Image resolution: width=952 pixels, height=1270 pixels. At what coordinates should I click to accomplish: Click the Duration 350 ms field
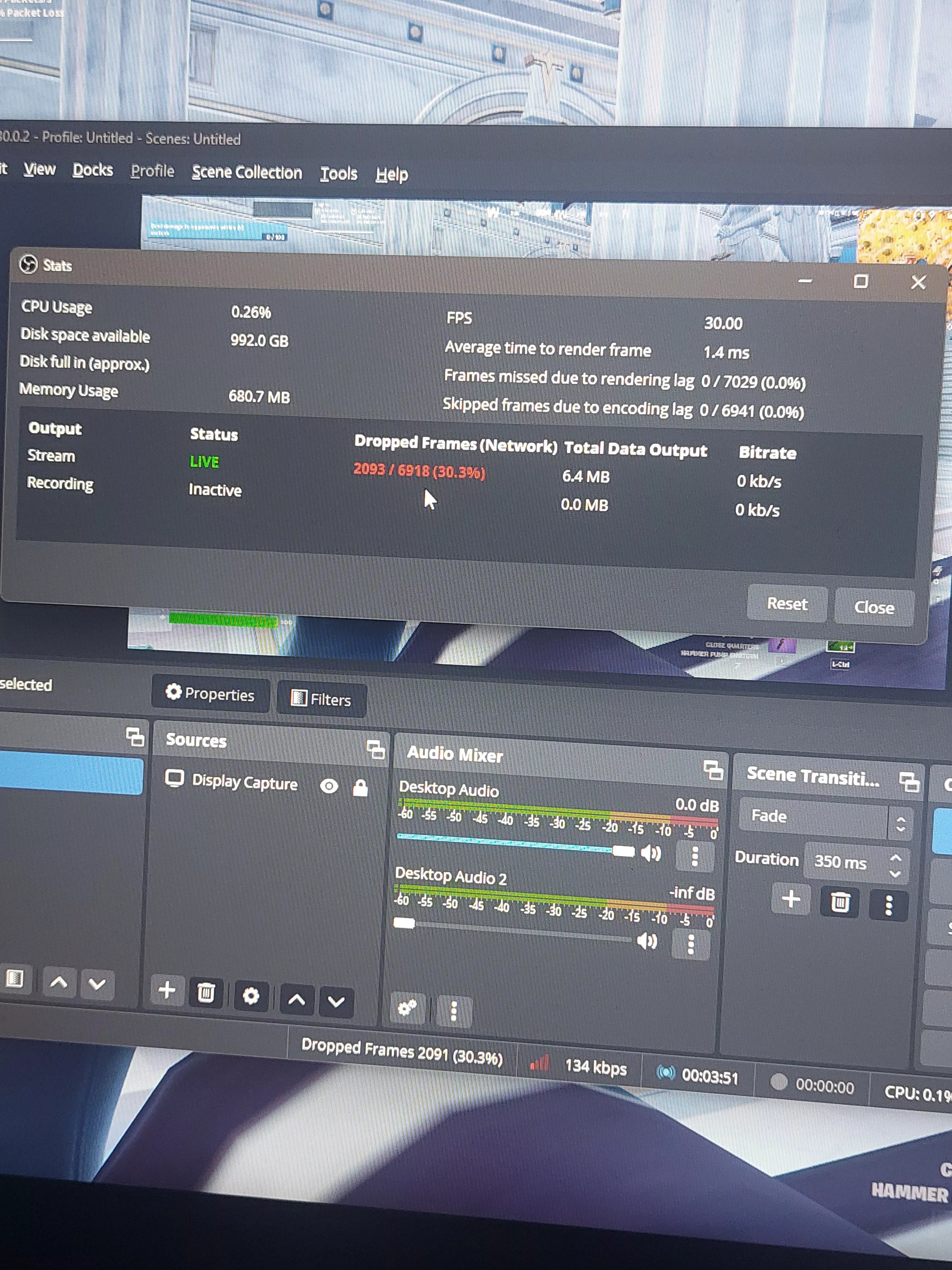856,863
